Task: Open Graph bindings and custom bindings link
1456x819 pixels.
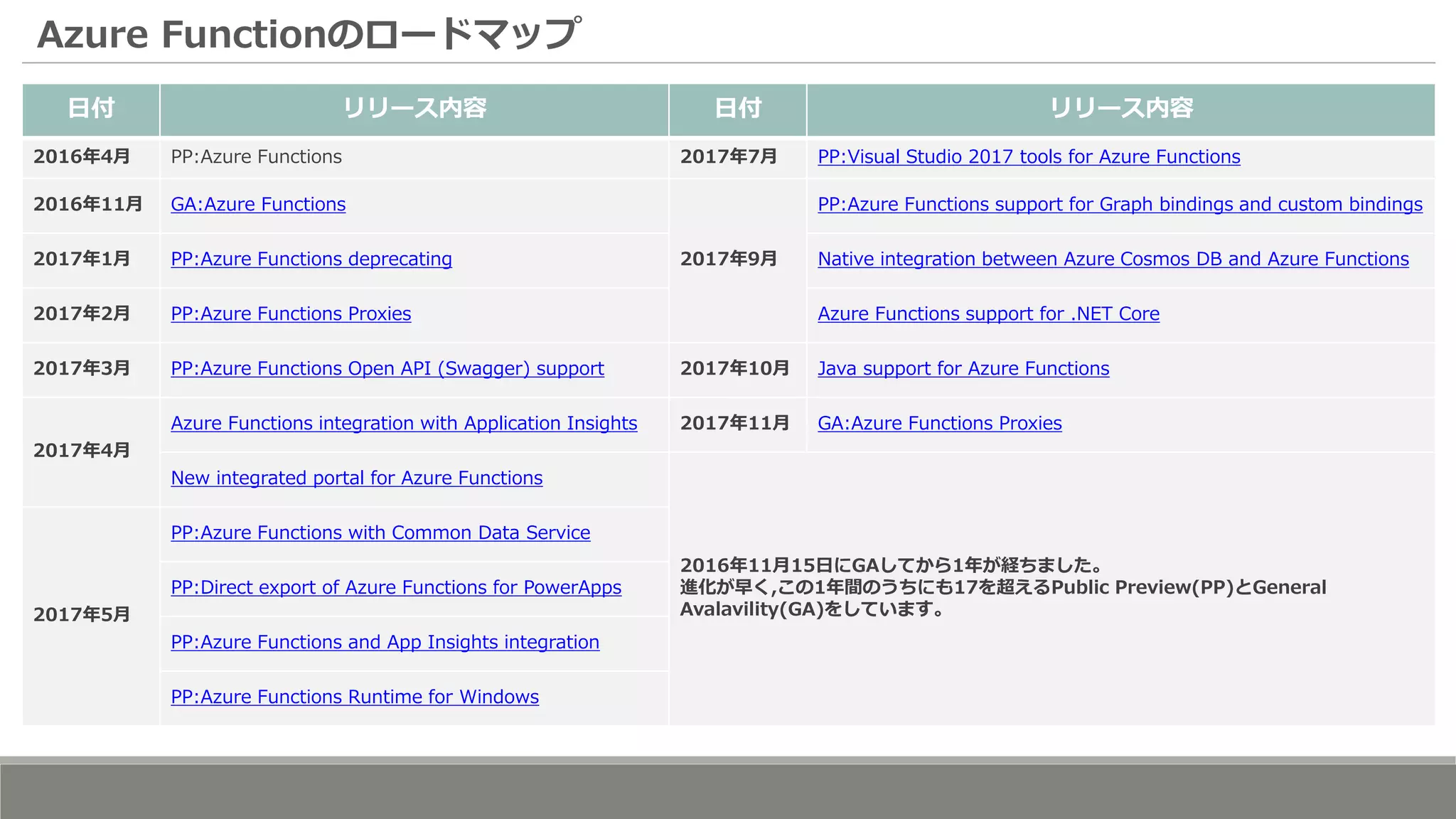Action: pos(1120,205)
